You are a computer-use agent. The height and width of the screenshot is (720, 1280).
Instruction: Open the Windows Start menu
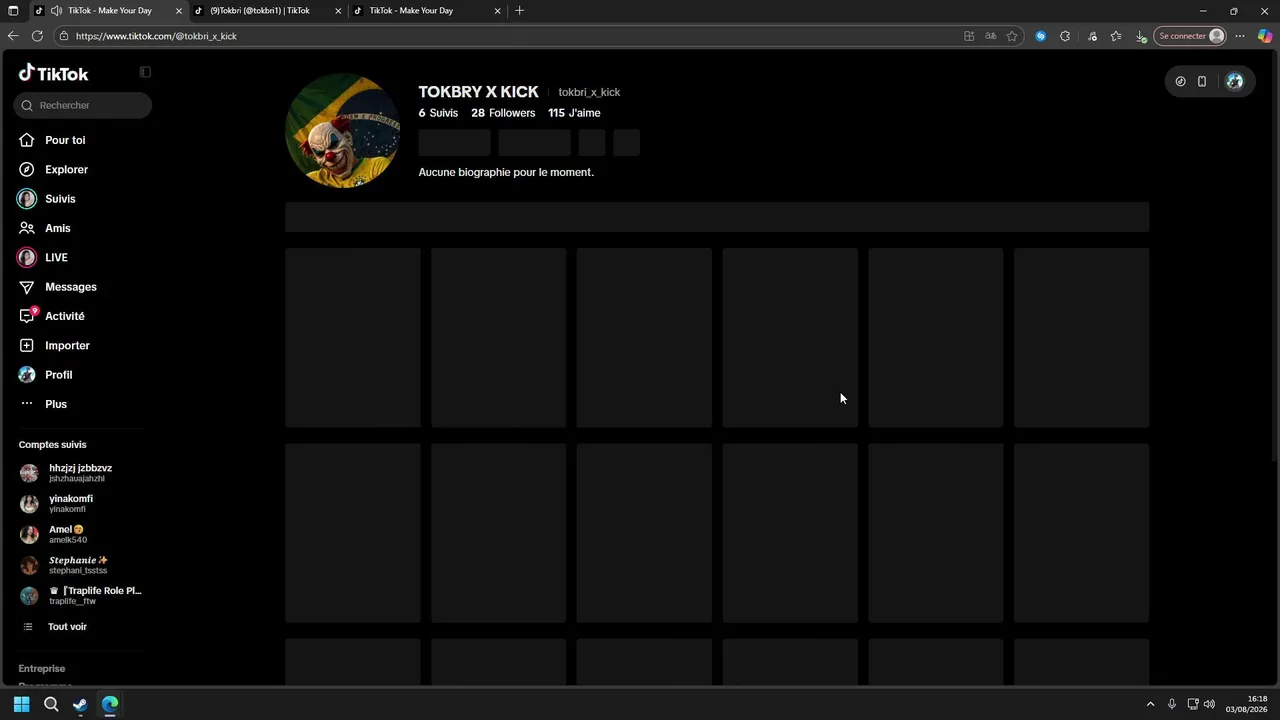pos(21,704)
